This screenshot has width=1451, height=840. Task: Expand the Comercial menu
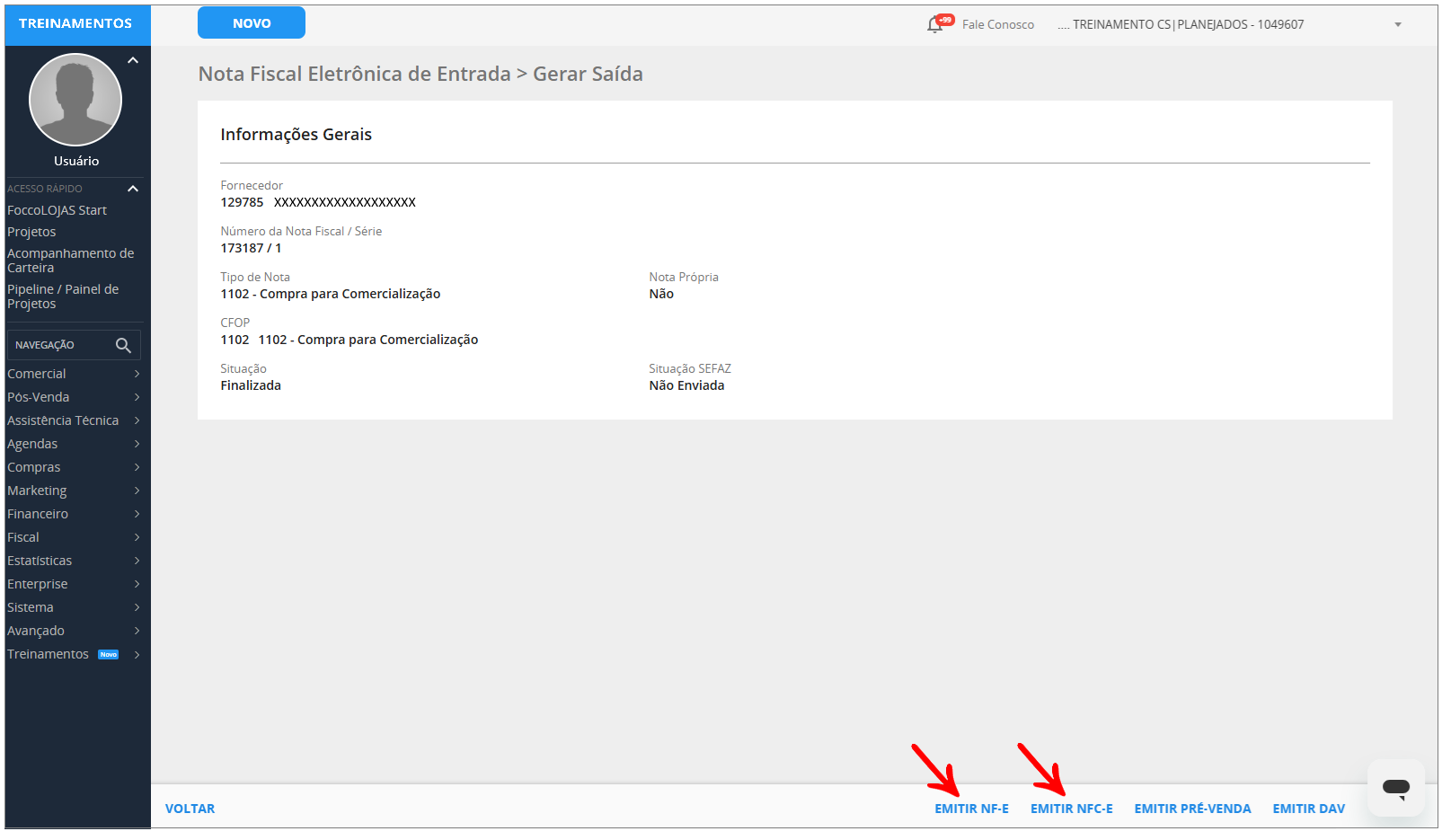tap(36, 373)
